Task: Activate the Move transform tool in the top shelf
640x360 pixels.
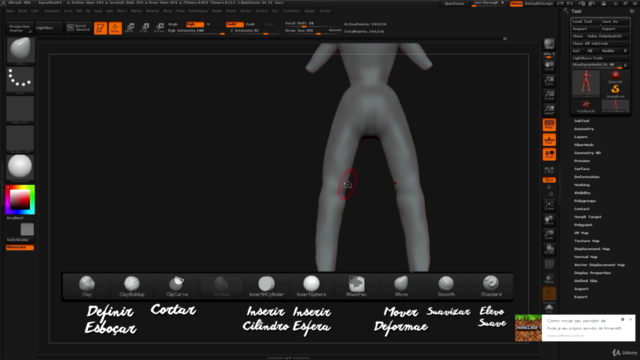Action: point(130,28)
